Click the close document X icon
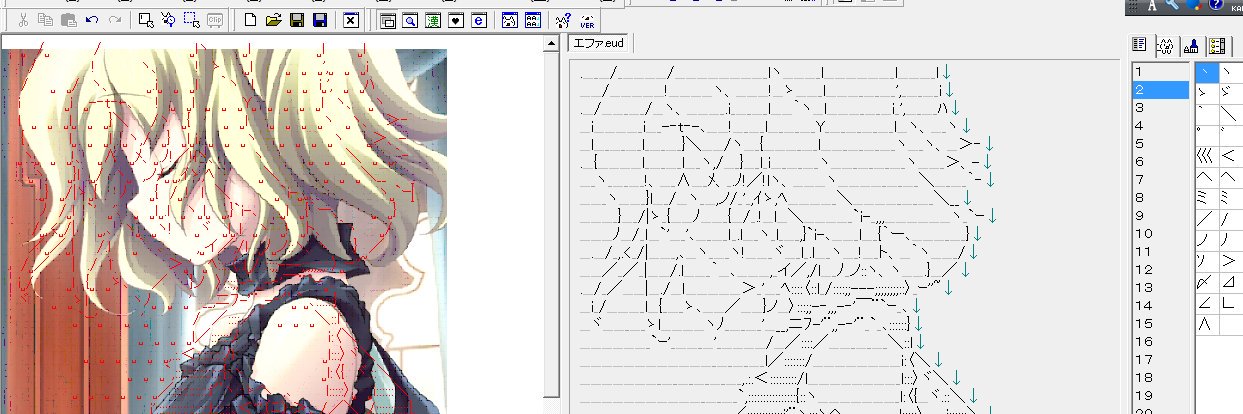1243x414 pixels. point(350,20)
